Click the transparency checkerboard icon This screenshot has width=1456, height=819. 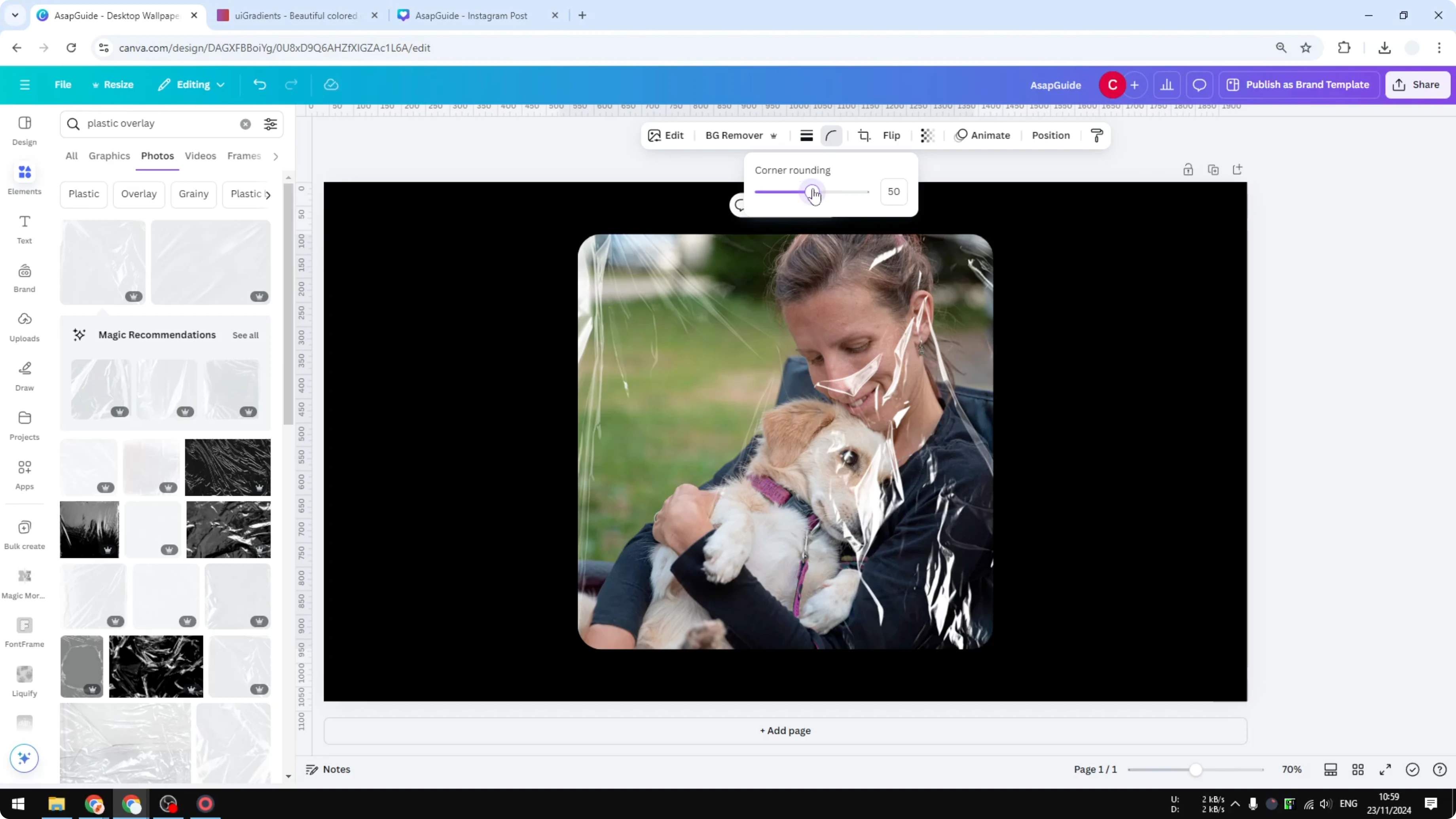click(x=927, y=136)
